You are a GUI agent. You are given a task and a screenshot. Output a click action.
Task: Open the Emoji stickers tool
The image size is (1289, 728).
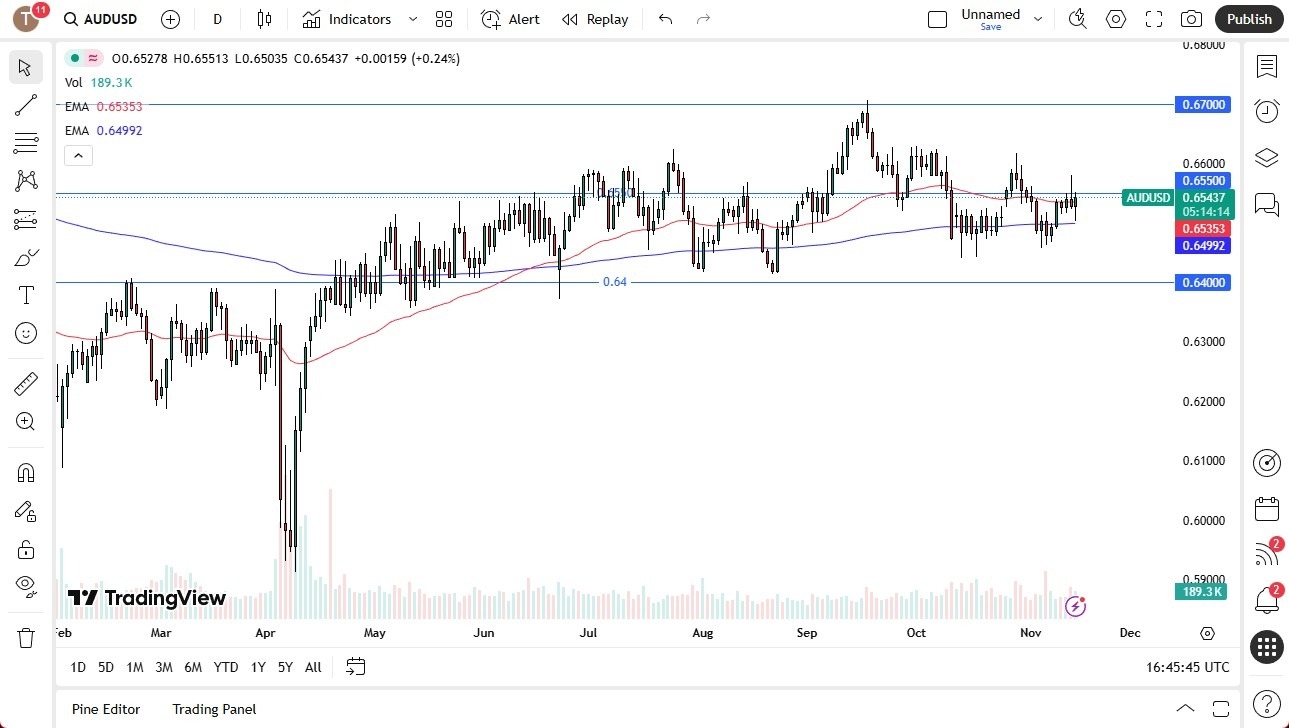[25, 333]
